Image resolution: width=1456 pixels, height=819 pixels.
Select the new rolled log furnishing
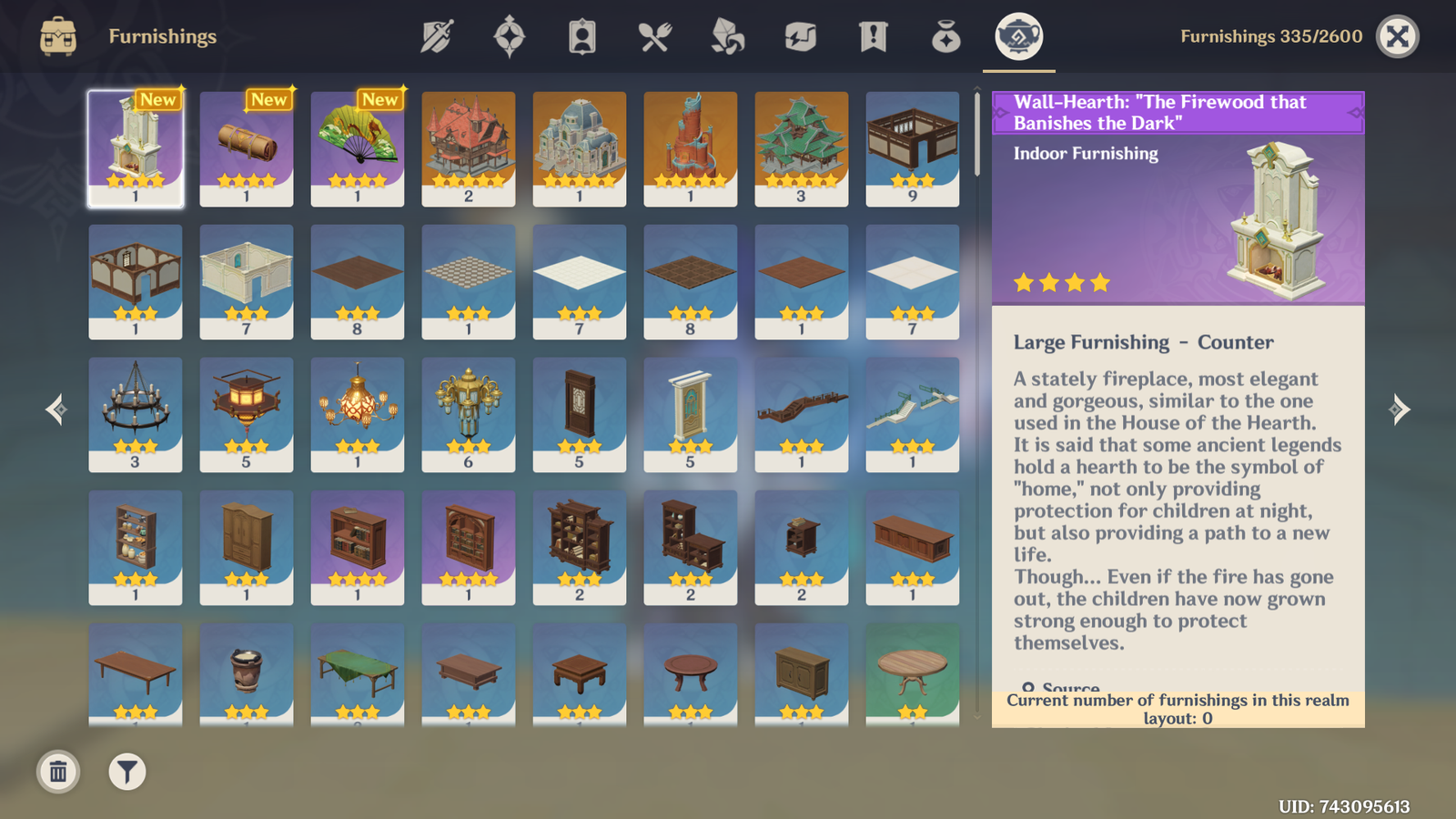[x=247, y=149]
